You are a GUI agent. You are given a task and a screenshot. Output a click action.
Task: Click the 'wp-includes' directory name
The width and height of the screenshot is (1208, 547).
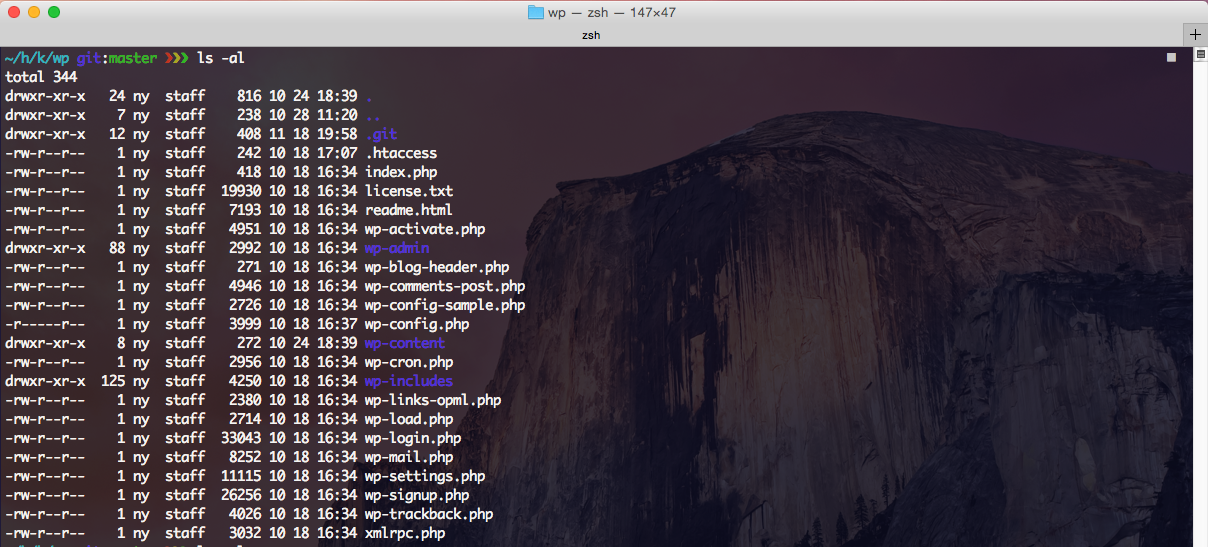click(x=409, y=381)
